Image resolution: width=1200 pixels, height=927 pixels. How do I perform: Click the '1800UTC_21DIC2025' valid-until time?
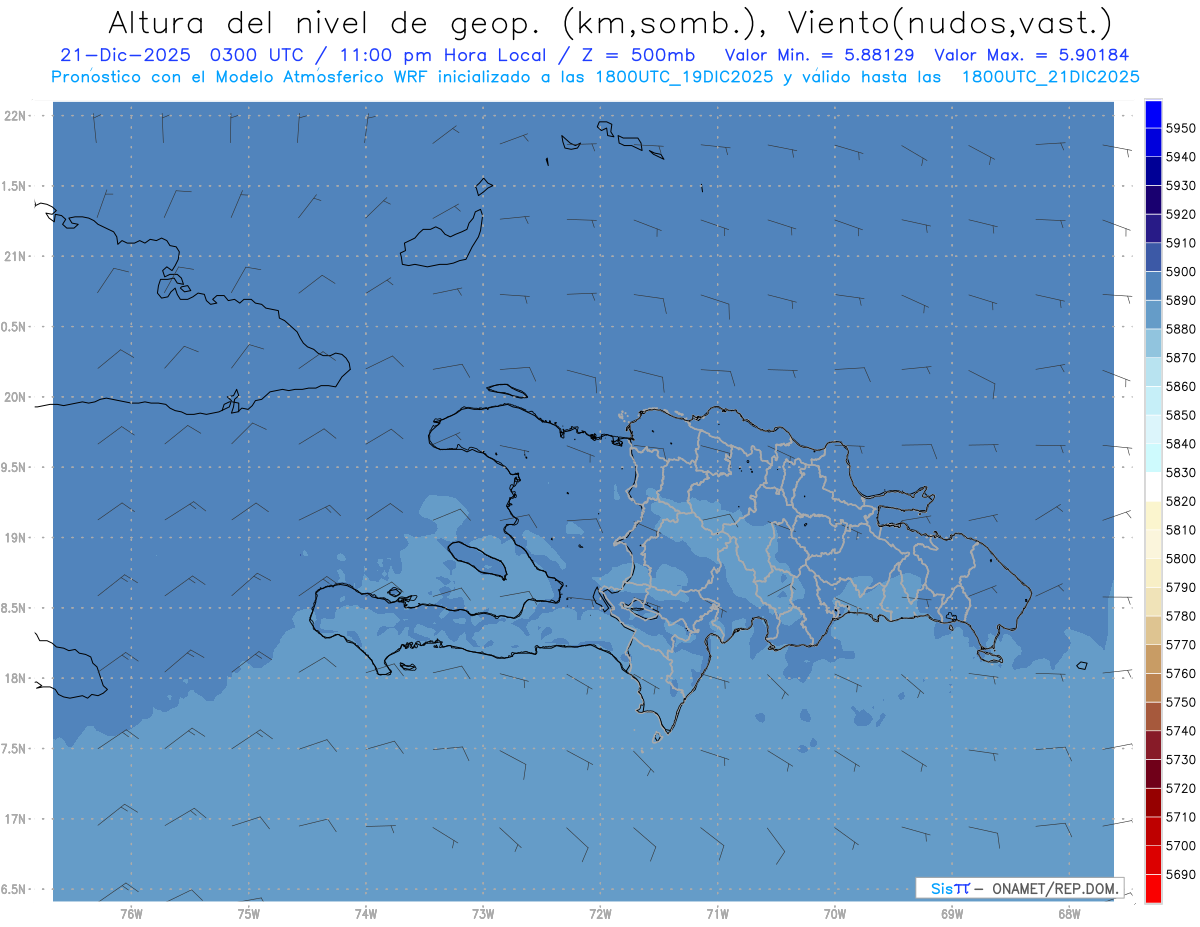pos(1050,77)
